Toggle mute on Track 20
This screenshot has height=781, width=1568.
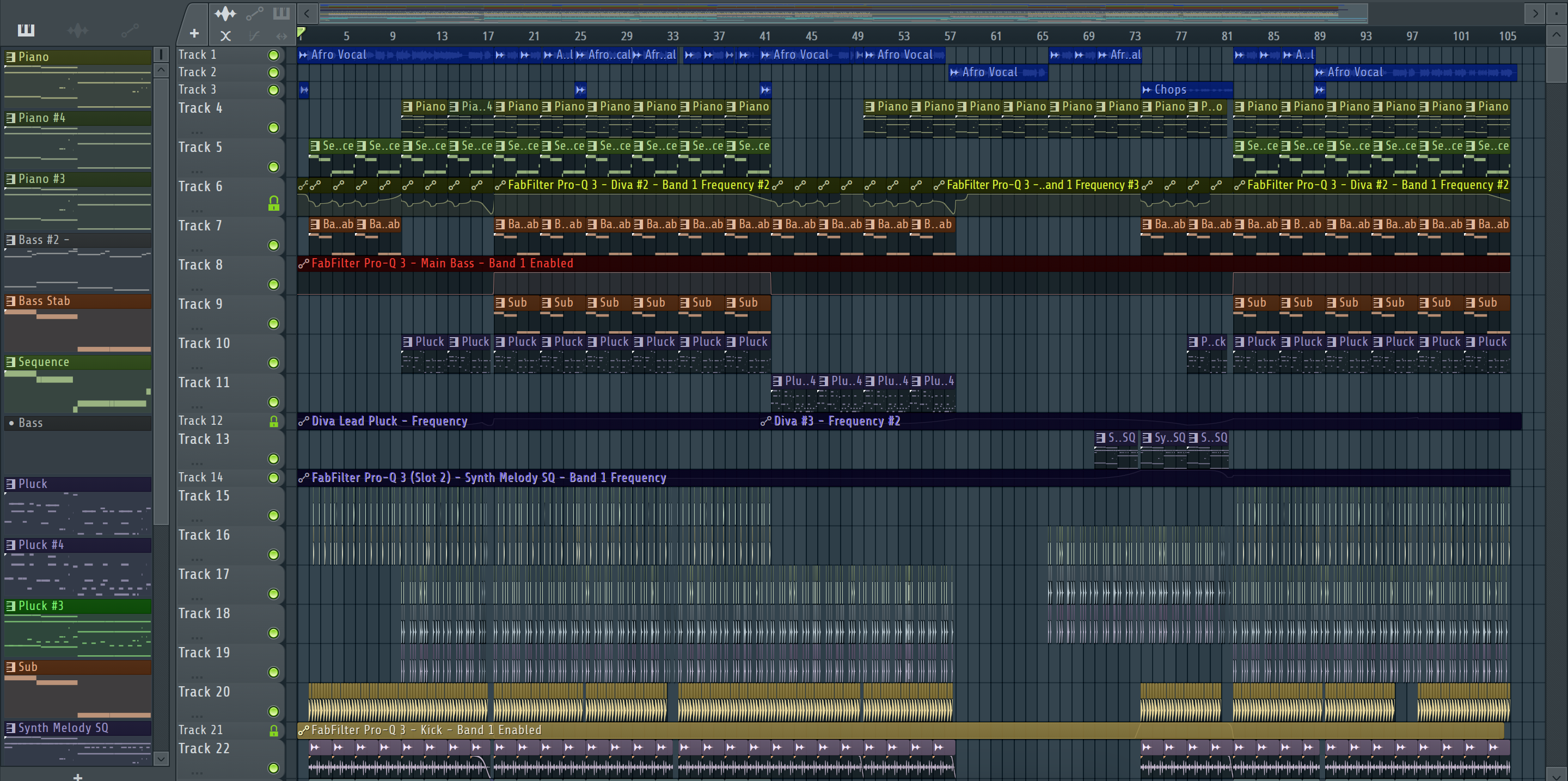tap(273, 711)
